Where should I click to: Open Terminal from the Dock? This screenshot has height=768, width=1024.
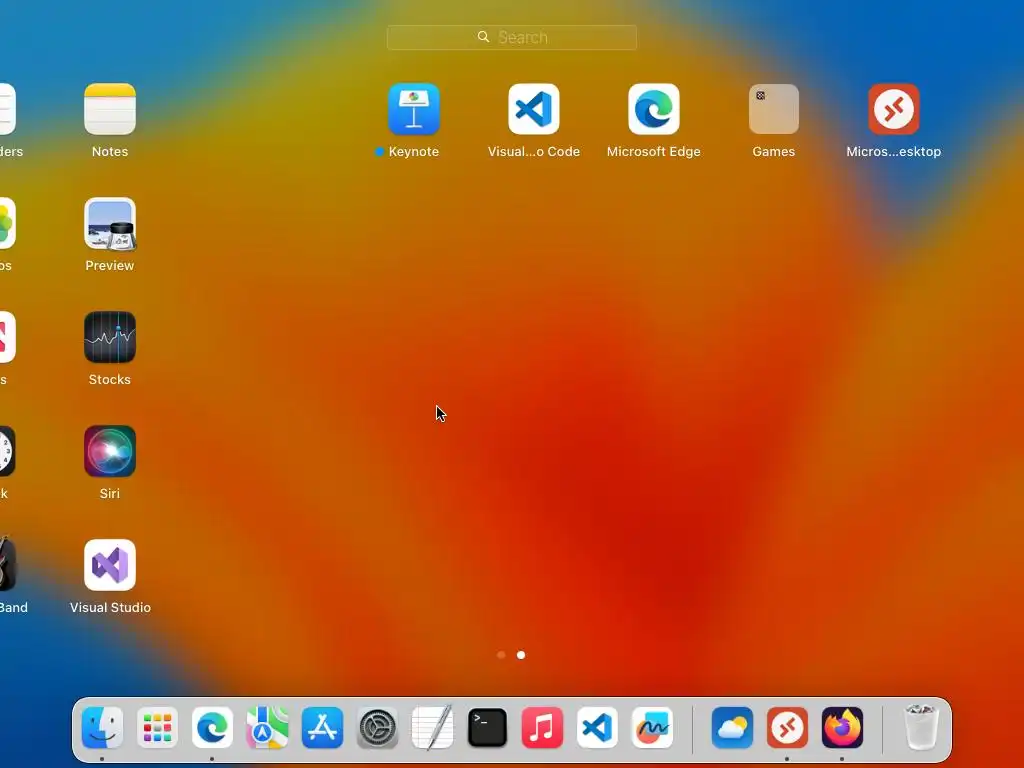coord(487,728)
